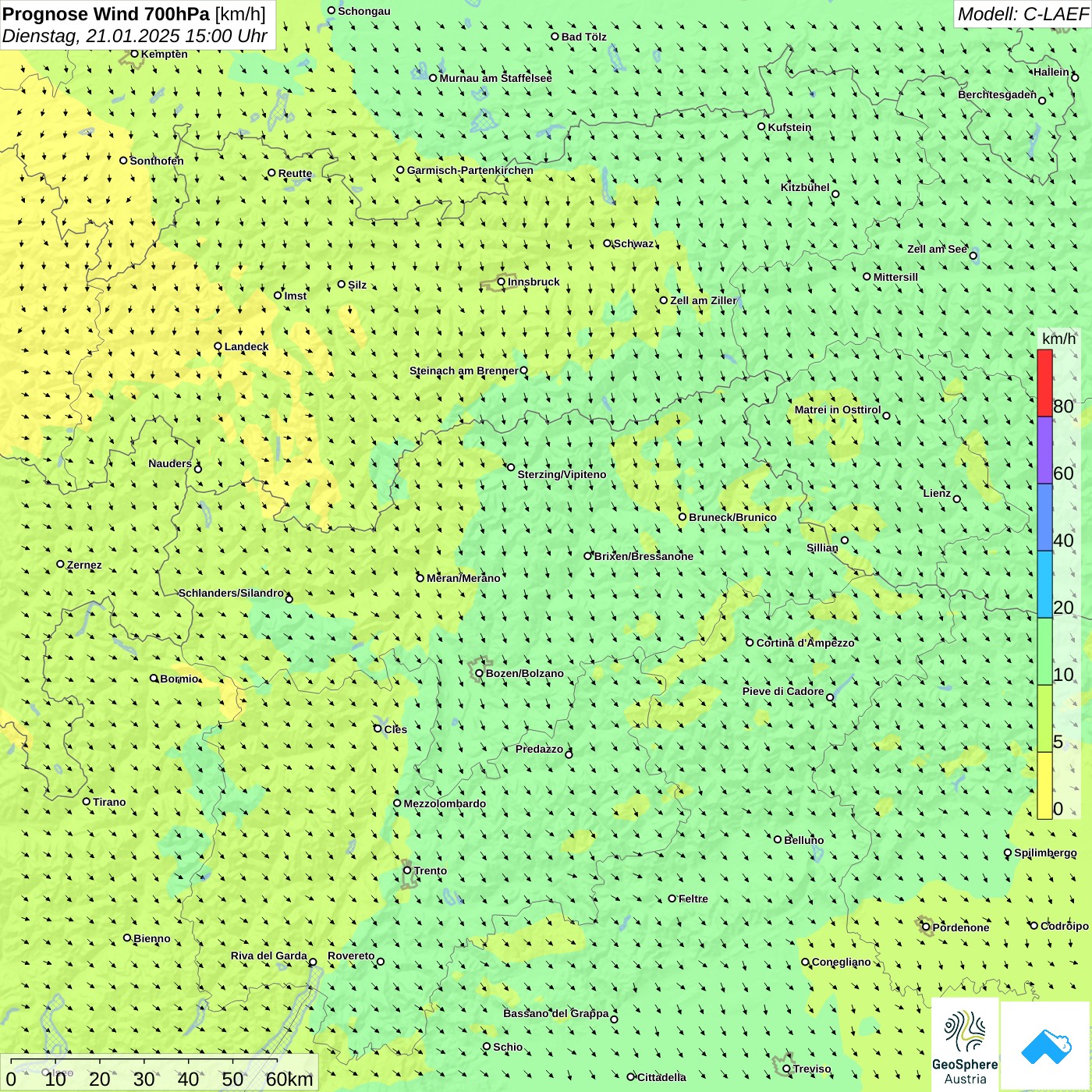Select the yellow 0–5 km/h legend color
The height and width of the screenshot is (1092, 1092).
coord(1044,785)
